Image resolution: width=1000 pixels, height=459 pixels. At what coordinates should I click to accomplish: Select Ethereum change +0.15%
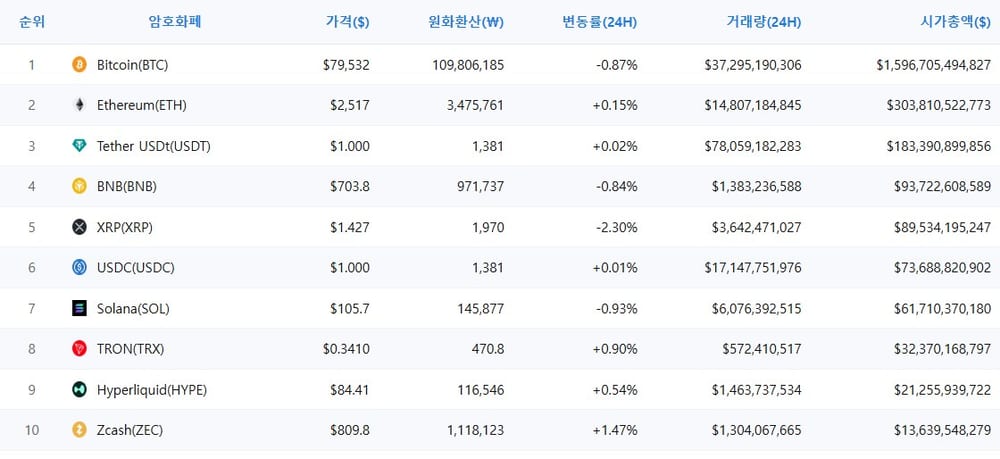[615, 106]
